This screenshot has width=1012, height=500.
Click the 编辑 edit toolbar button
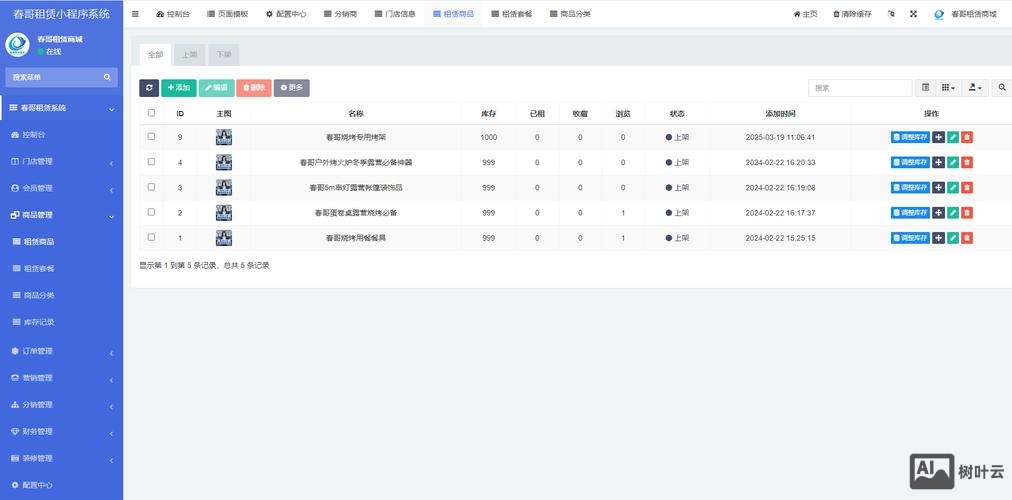pyautogui.click(x=216, y=88)
